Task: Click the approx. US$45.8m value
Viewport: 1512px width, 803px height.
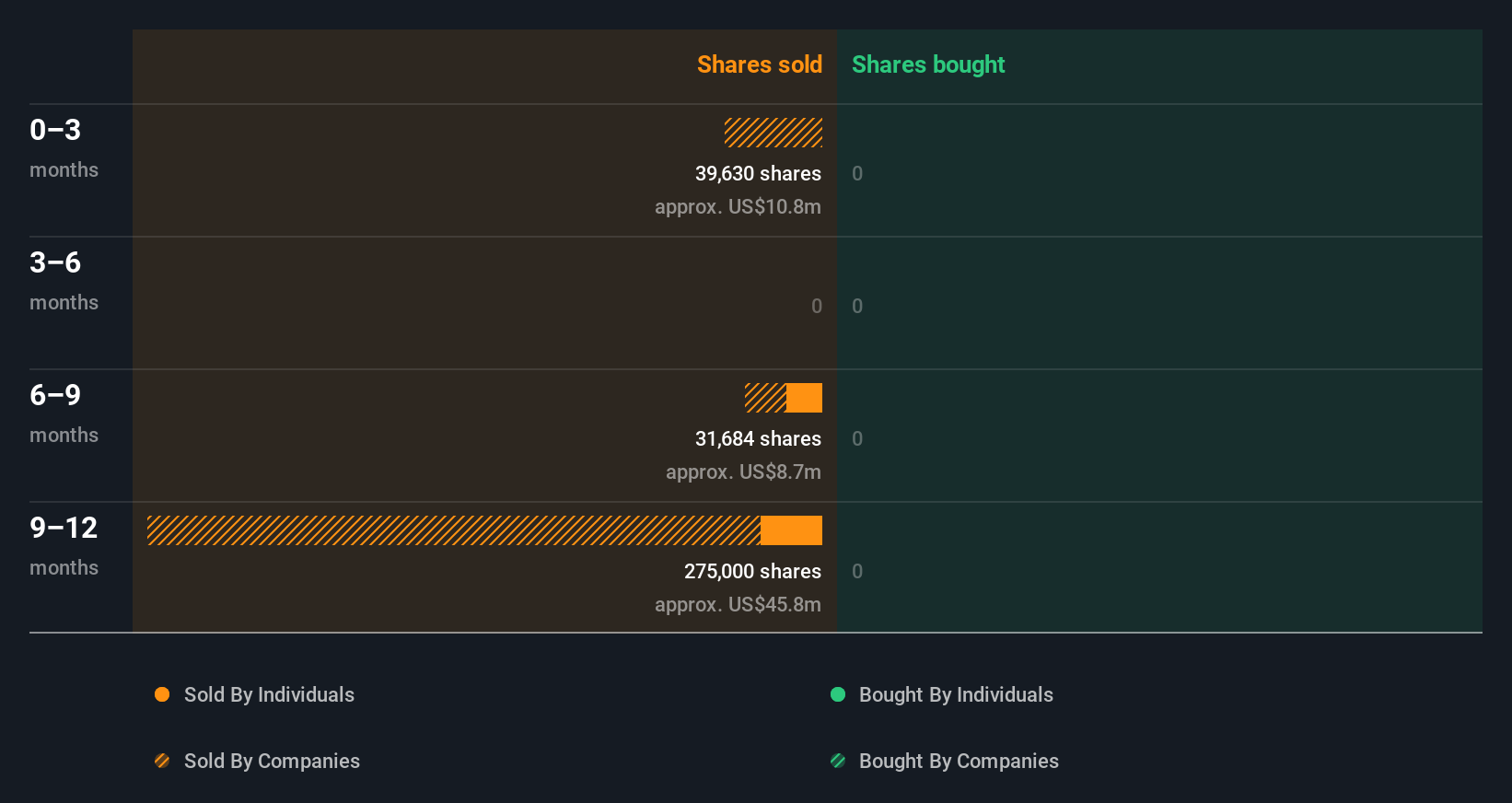Action: 738,604
